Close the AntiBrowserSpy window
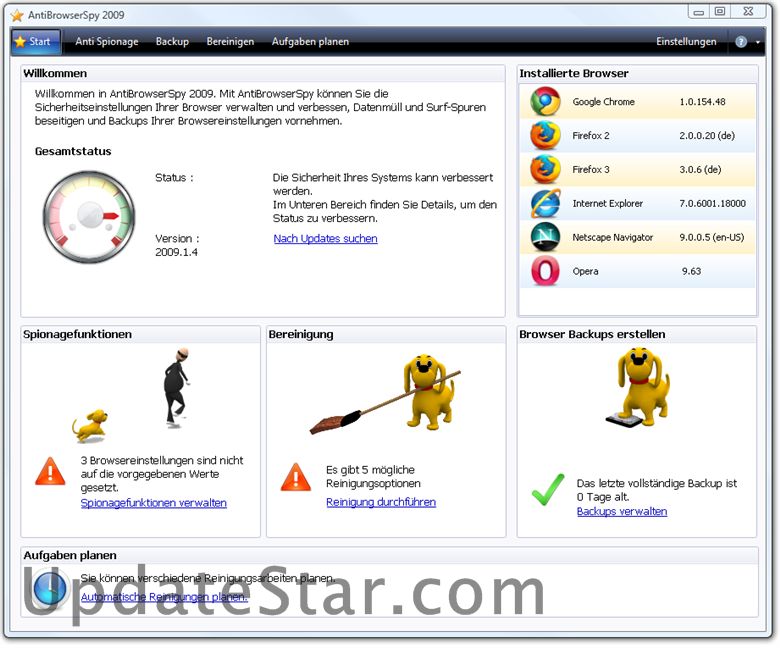 [x=748, y=12]
